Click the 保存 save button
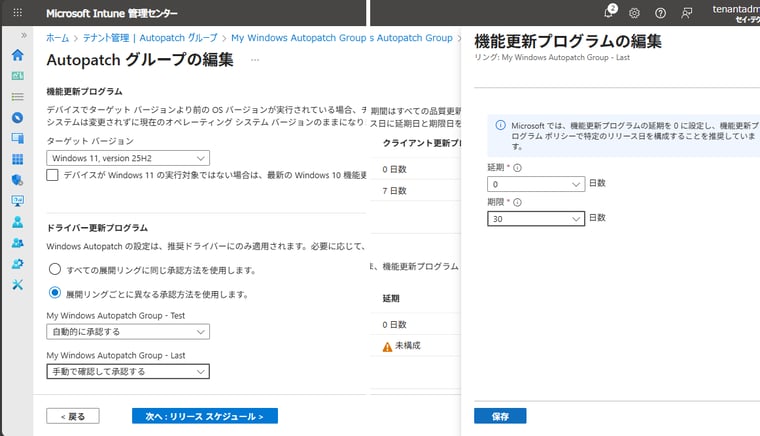 point(500,416)
